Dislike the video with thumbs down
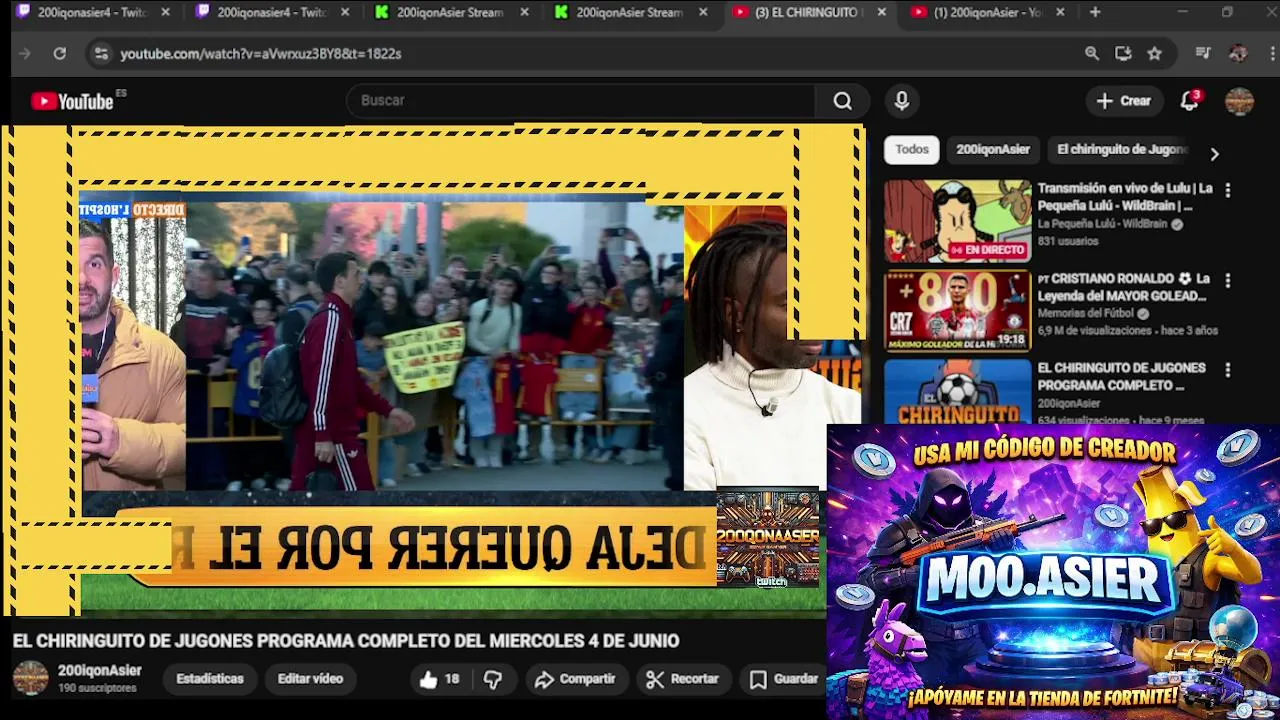The width and height of the screenshot is (1280, 720). point(493,679)
